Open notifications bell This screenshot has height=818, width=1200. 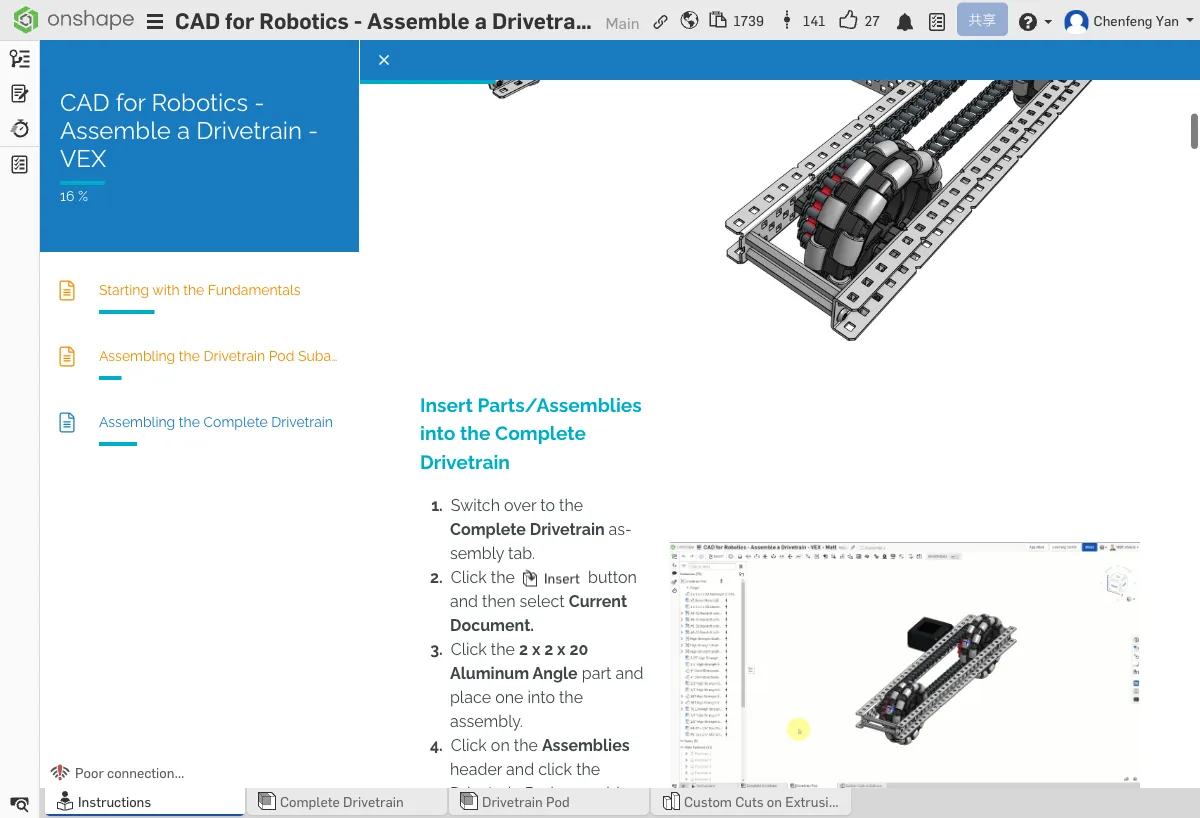[x=905, y=22]
